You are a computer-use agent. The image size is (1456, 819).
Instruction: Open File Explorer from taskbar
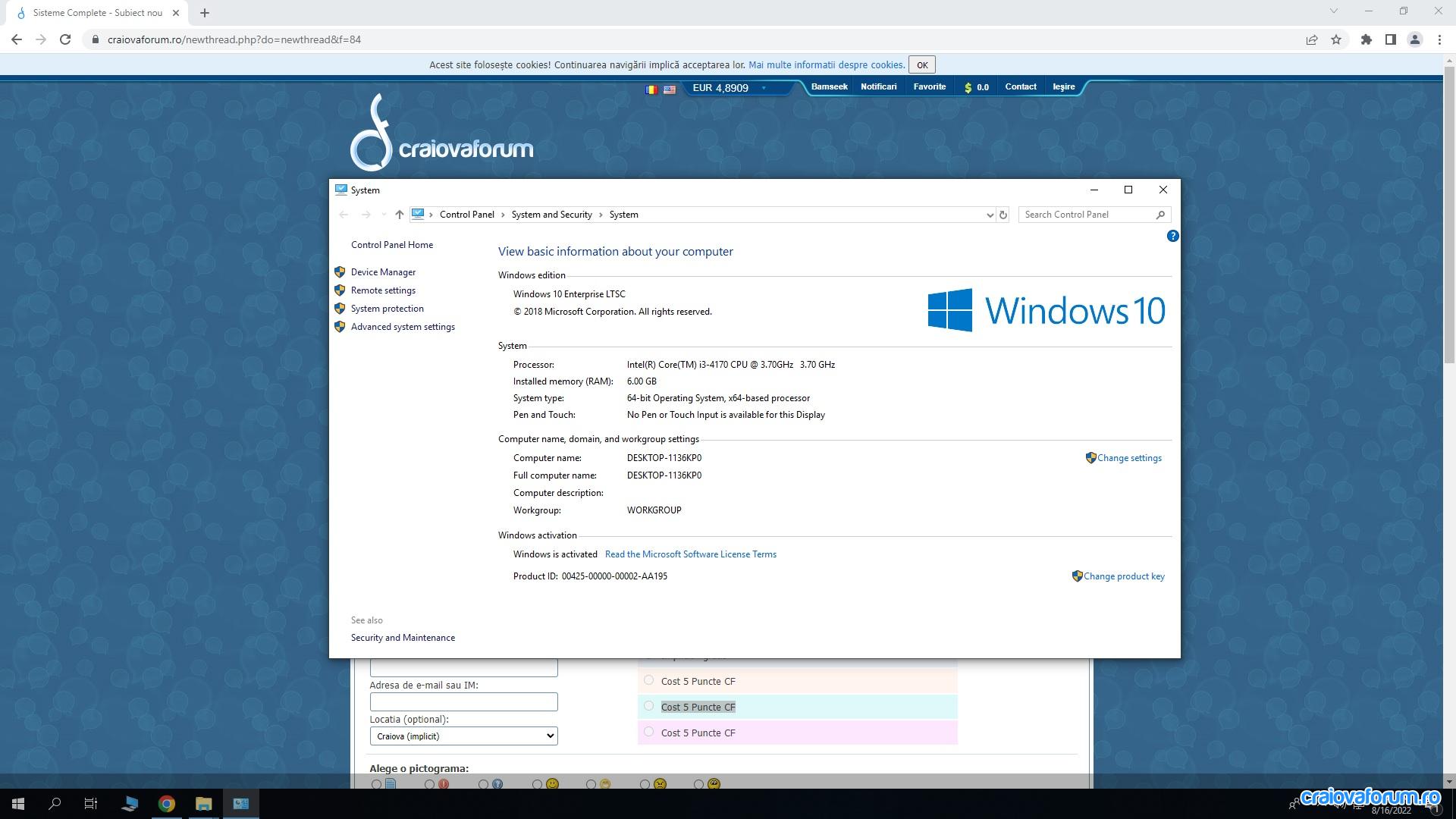coord(203,804)
